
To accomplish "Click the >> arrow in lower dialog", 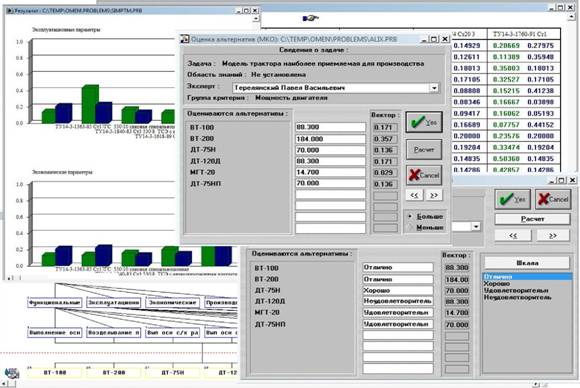I will tap(553, 236).
